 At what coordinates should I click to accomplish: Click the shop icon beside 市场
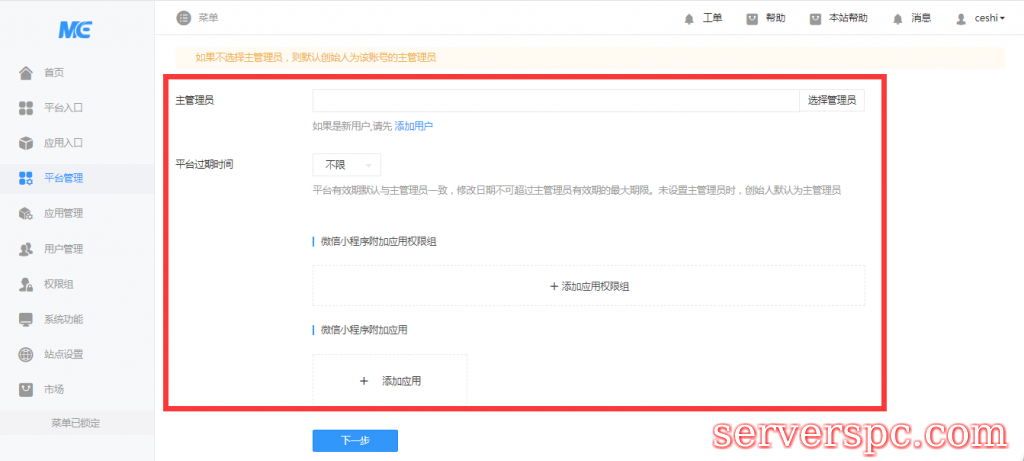(x=25, y=390)
